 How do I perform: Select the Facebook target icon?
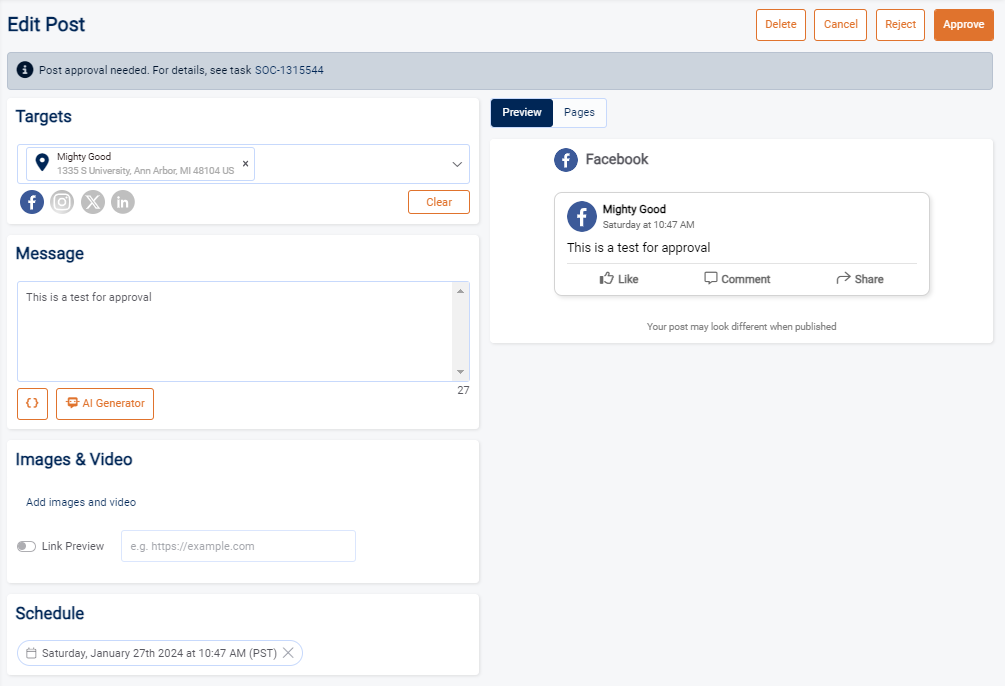(31, 201)
